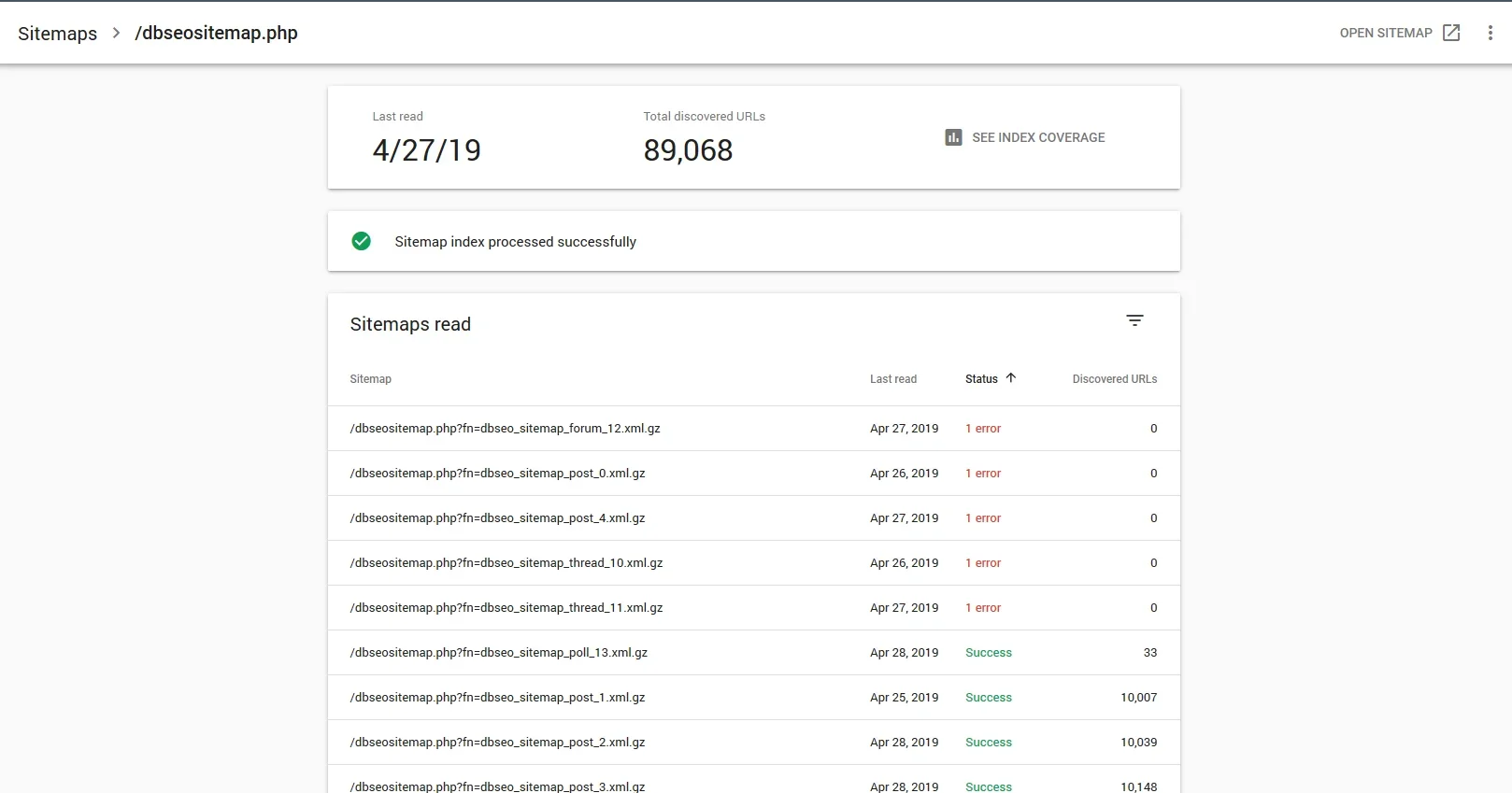Image resolution: width=1512 pixels, height=793 pixels.
Task: Click the green success checkmark icon
Action: click(x=361, y=241)
